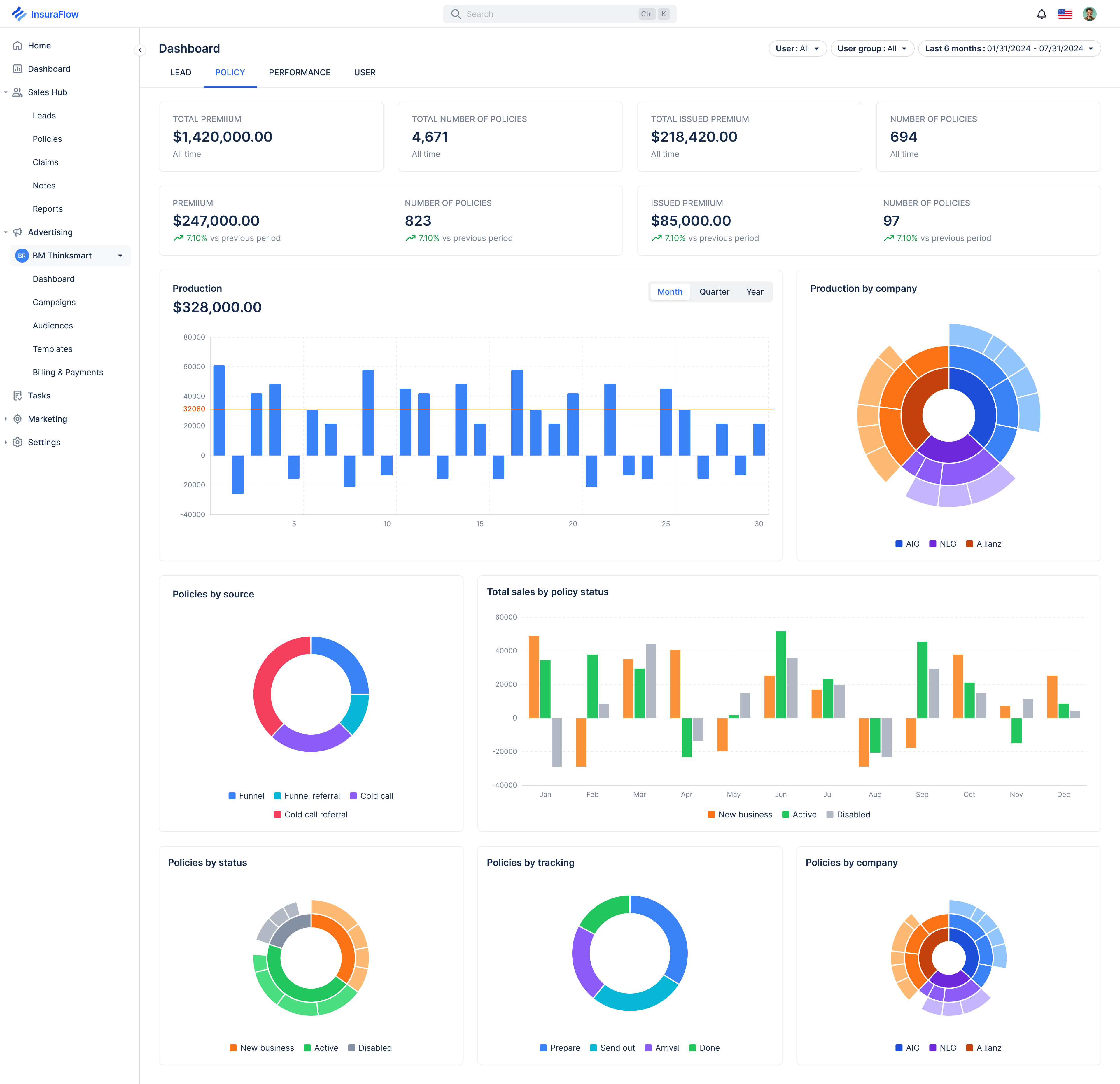Focus the Search input field
Screen dimensions: 1120x1084
pyautogui.click(x=559, y=14)
